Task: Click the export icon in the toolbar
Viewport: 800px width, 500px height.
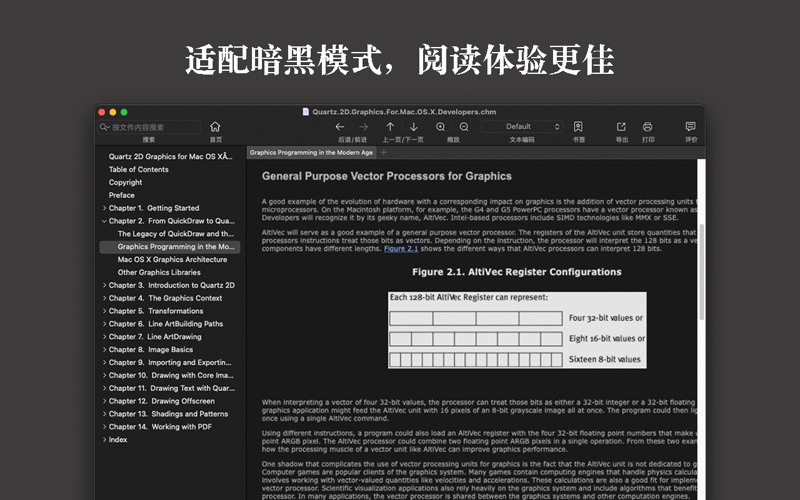Action: (x=621, y=127)
